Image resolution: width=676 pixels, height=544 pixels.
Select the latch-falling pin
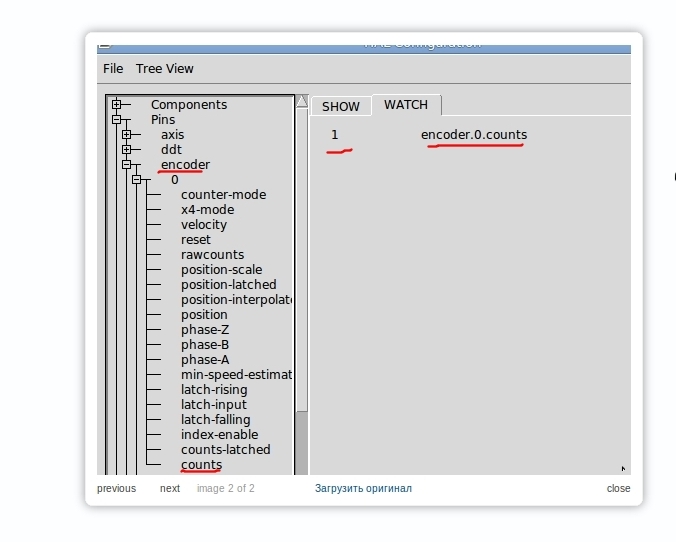coord(215,420)
